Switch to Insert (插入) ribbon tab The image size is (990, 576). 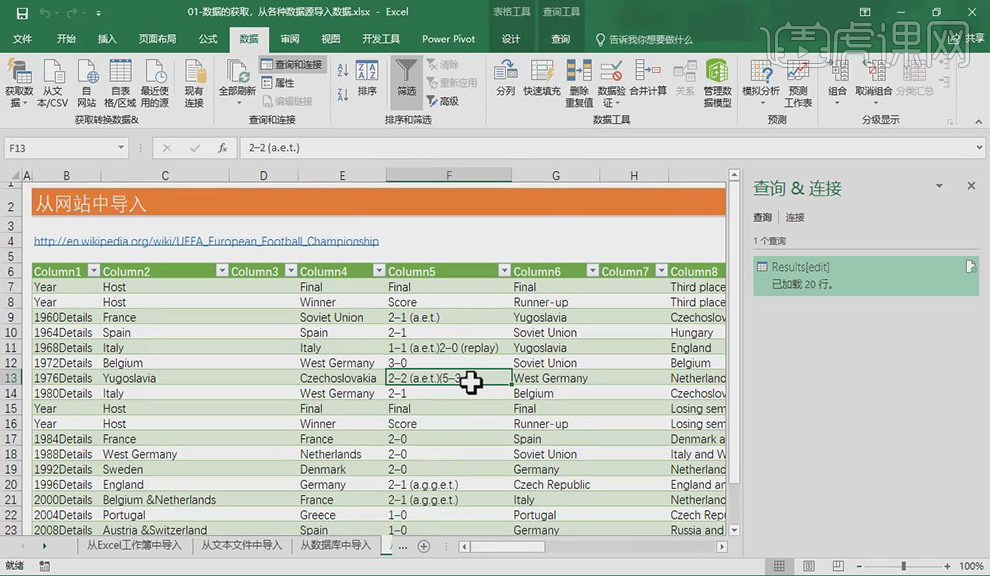(x=107, y=39)
